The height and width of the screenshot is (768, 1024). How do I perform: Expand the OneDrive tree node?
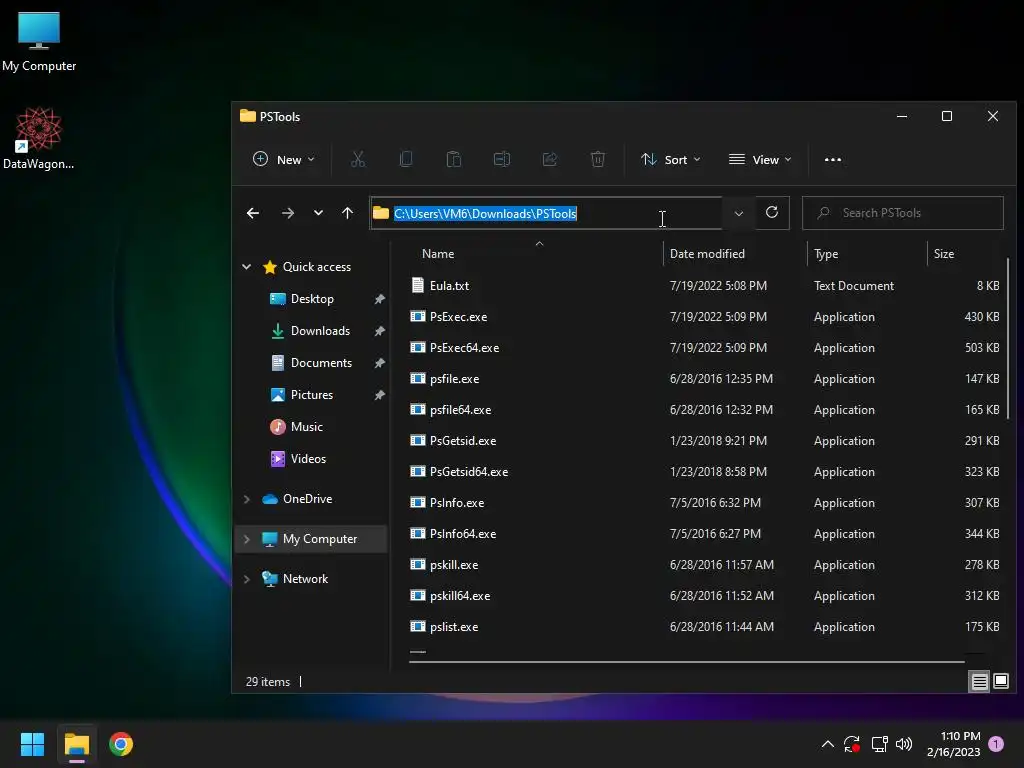[247, 499]
